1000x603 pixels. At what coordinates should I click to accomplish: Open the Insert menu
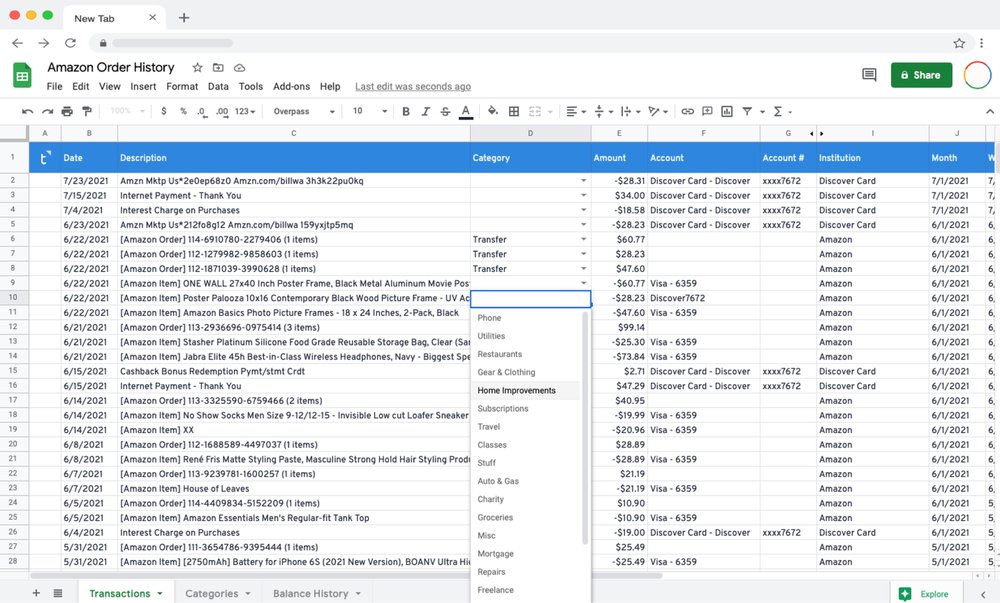[143, 87]
